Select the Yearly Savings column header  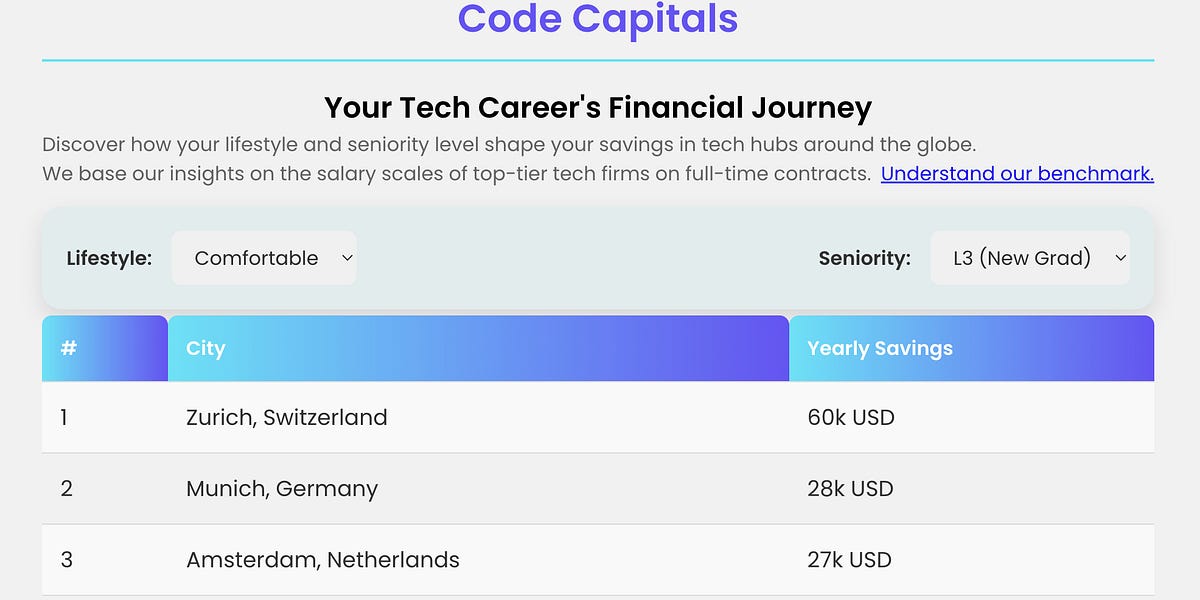(879, 348)
